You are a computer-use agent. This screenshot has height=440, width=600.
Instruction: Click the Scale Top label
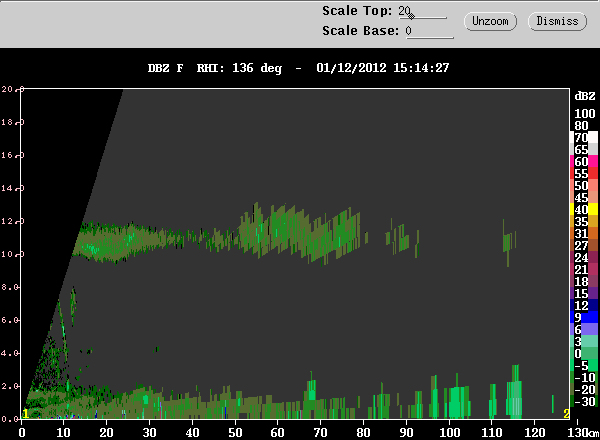tap(357, 11)
